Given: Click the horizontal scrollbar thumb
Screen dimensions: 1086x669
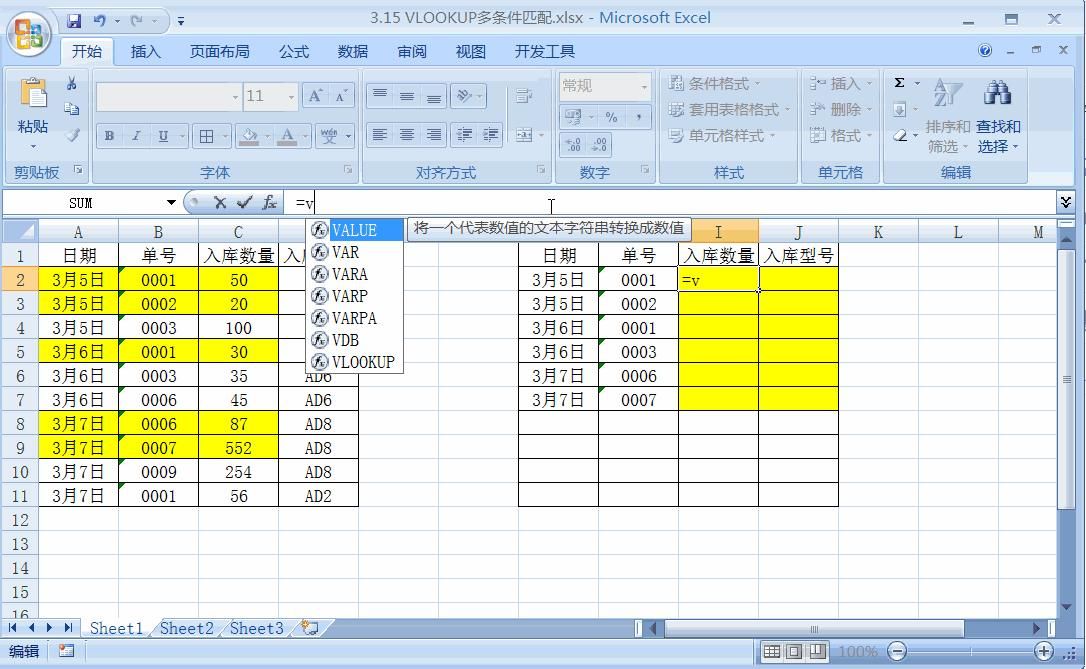Looking at the screenshot, I should coord(814,628).
